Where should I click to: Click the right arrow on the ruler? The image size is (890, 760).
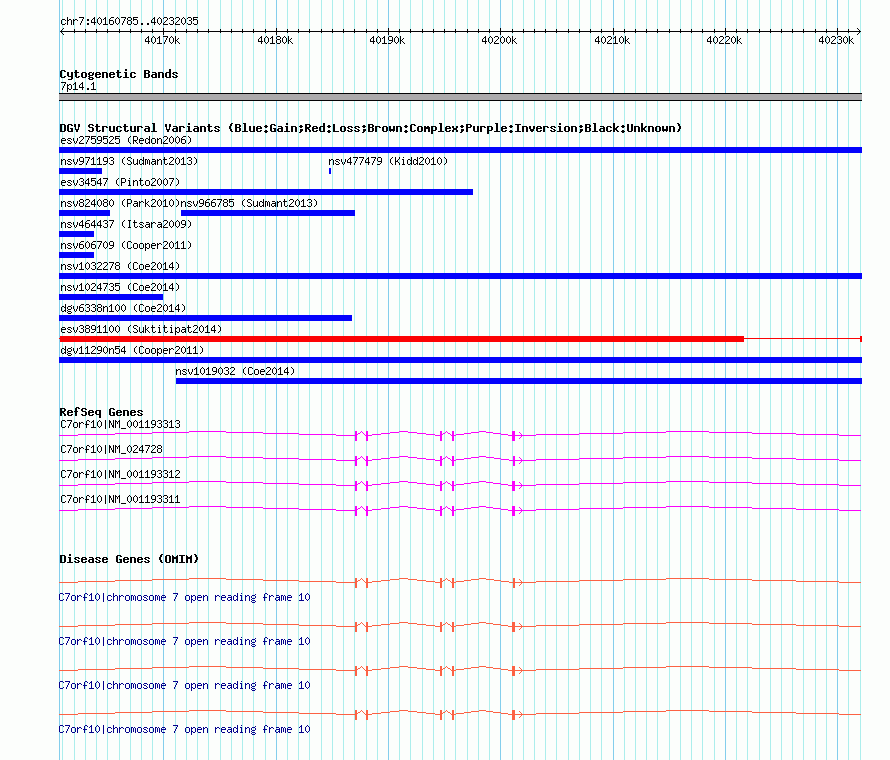pos(859,32)
